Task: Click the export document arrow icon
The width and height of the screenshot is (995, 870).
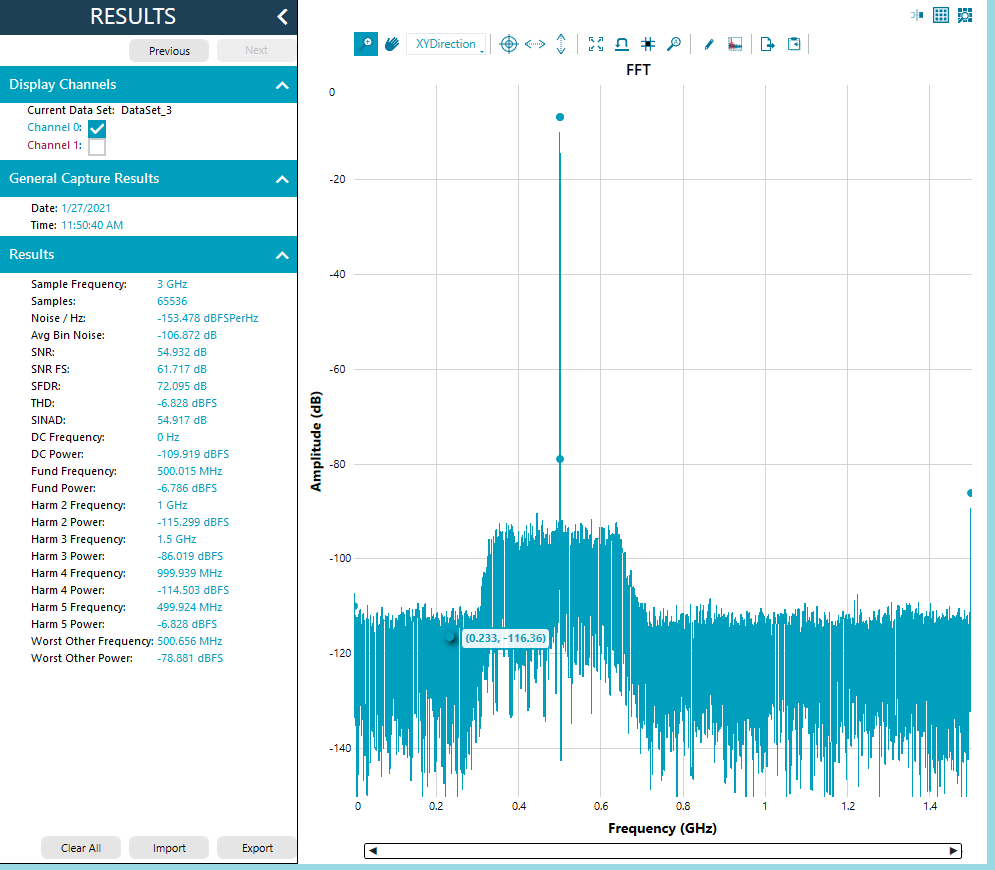Action: (x=768, y=44)
